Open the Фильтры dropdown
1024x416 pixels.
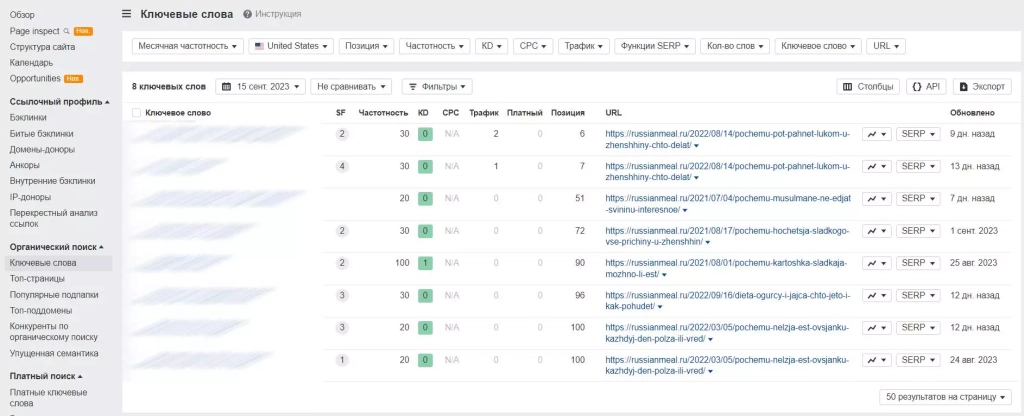437,86
